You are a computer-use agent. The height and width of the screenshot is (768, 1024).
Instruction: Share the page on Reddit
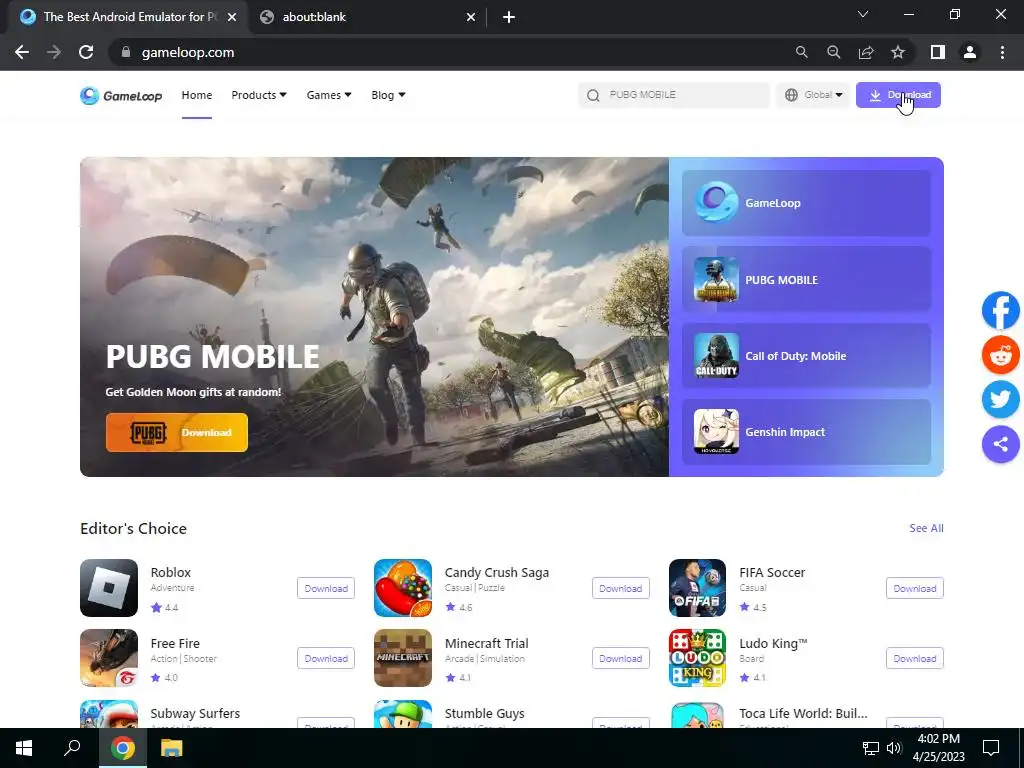click(x=1000, y=355)
